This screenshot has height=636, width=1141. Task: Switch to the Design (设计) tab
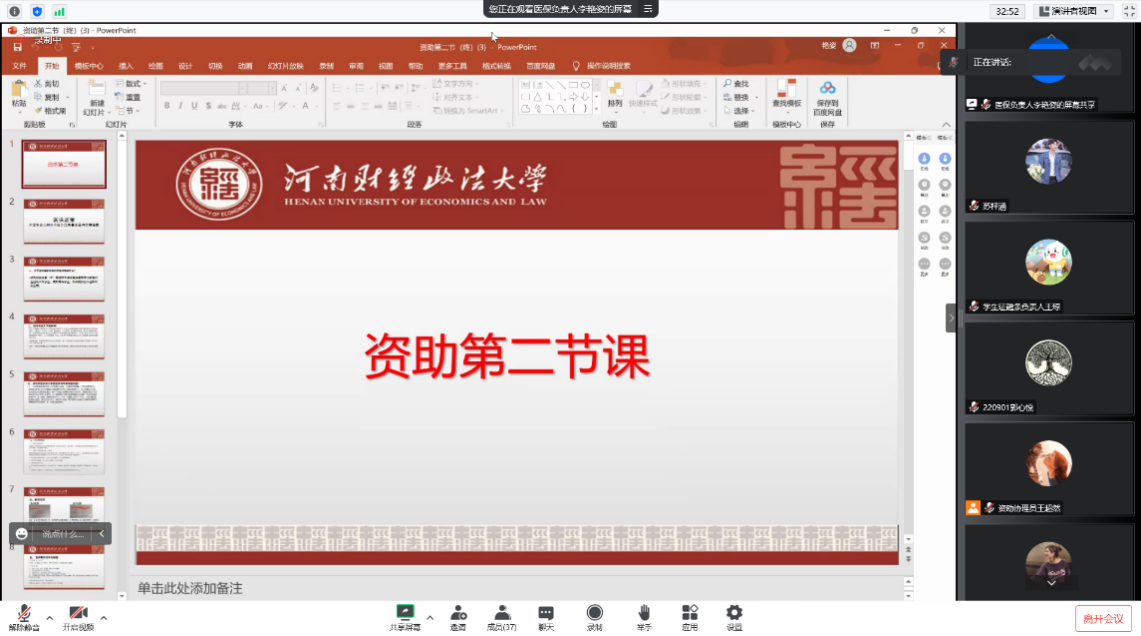pyautogui.click(x=186, y=66)
